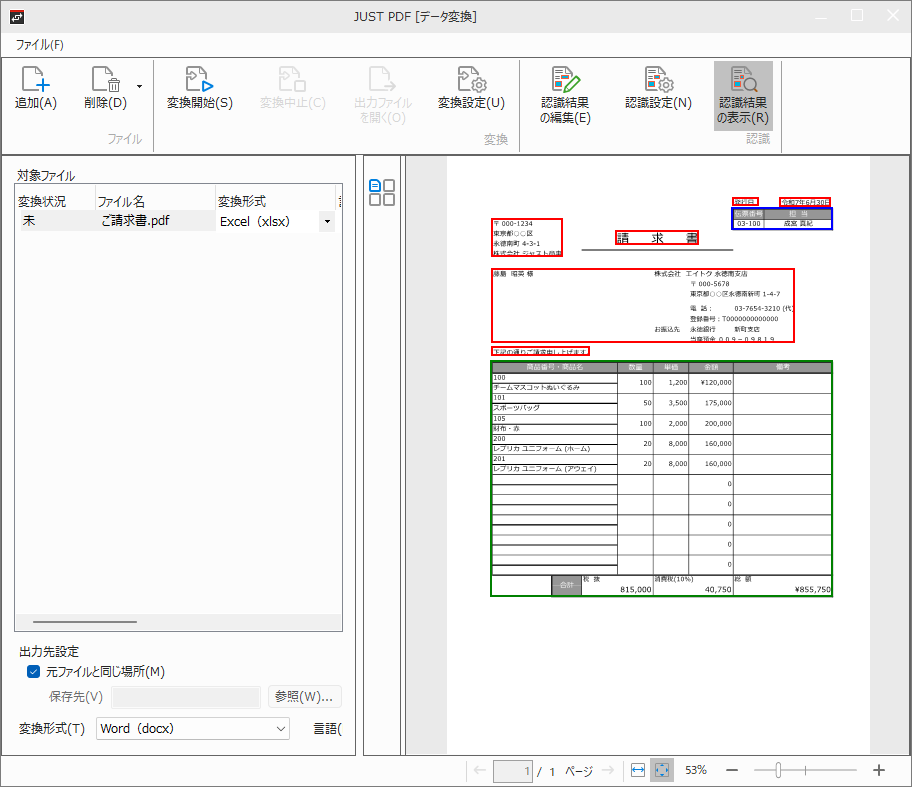Start conversion with 変換開始(S)
Image resolution: width=912 pixels, height=787 pixels.
(200, 88)
